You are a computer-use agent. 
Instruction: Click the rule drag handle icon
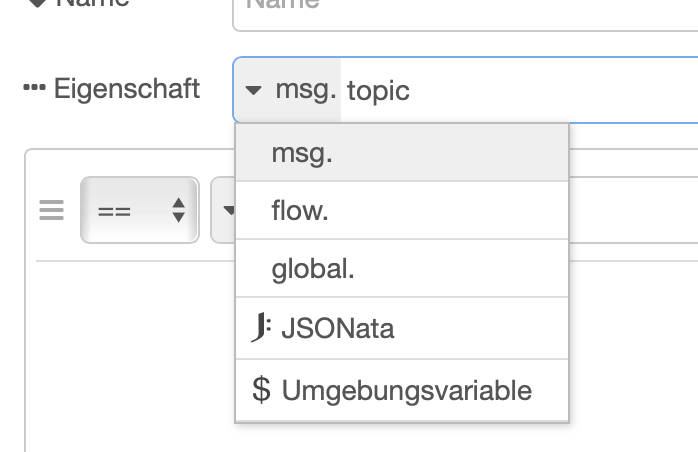click(x=52, y=211)
